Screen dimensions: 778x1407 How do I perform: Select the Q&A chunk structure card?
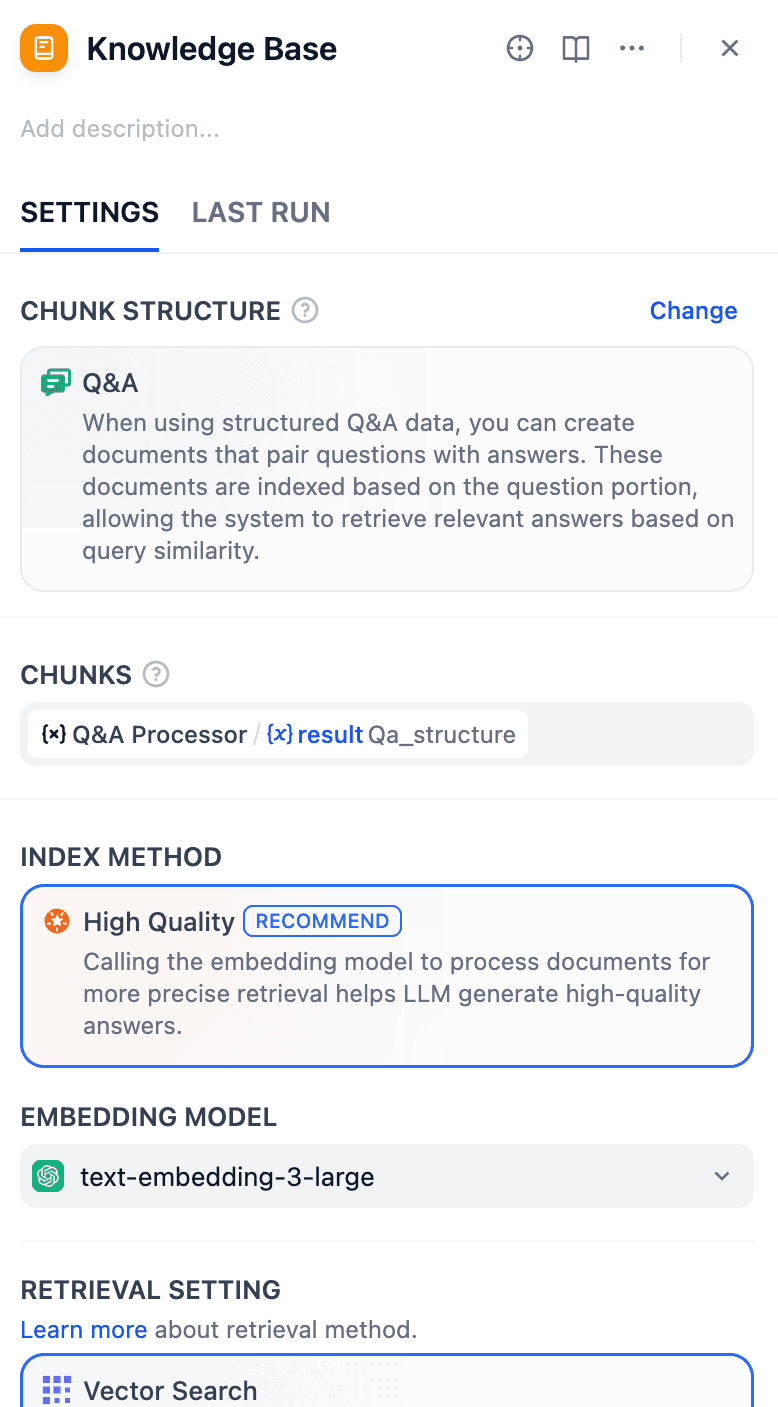click(386, 468)
